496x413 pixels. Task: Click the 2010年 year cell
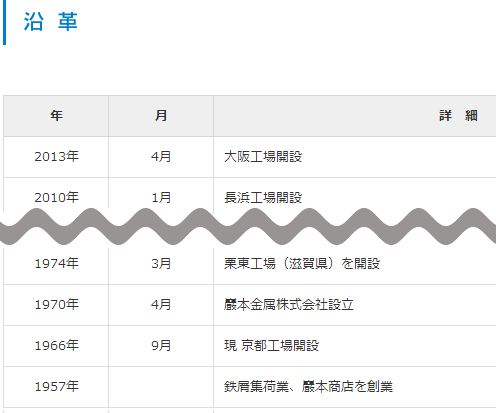57,197
